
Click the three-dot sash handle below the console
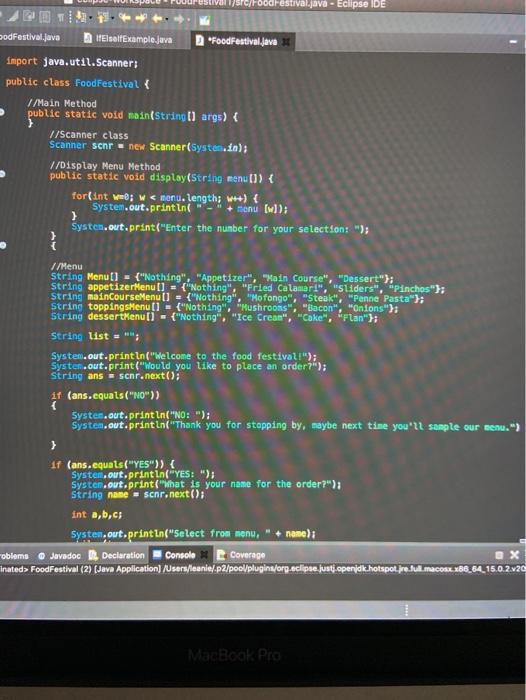406,610
